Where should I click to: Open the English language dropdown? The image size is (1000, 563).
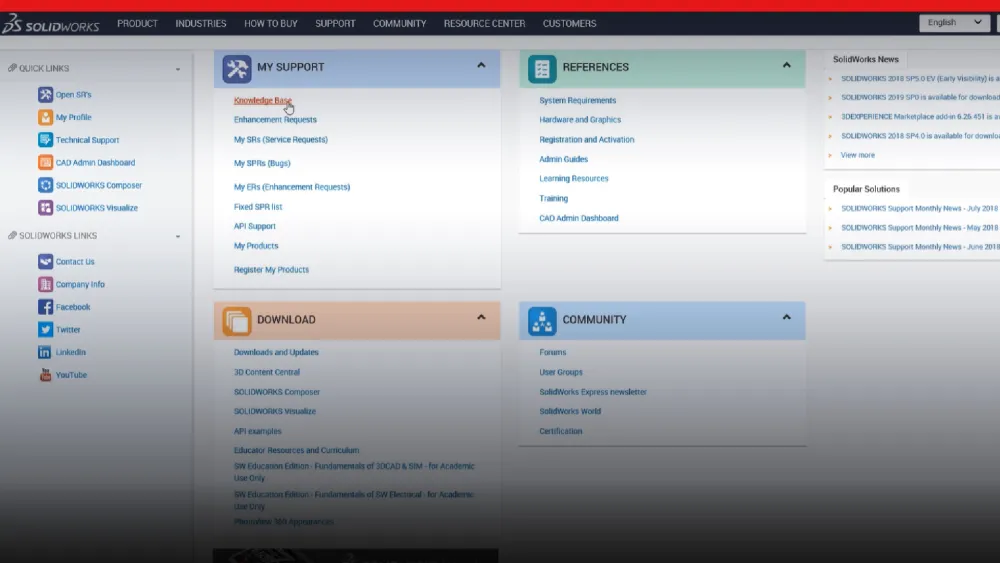(x=954, y=23)
